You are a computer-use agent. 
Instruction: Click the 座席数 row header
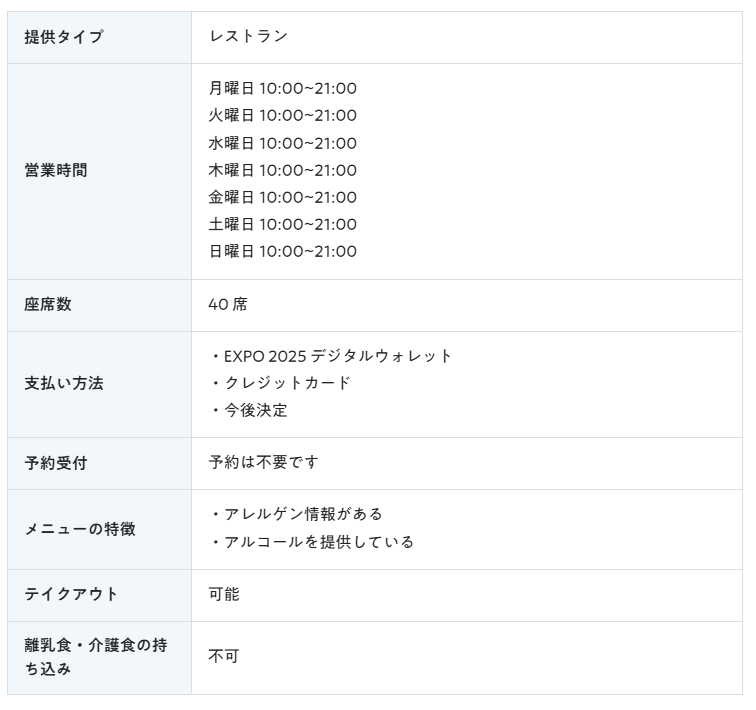(x=48, y=305)
